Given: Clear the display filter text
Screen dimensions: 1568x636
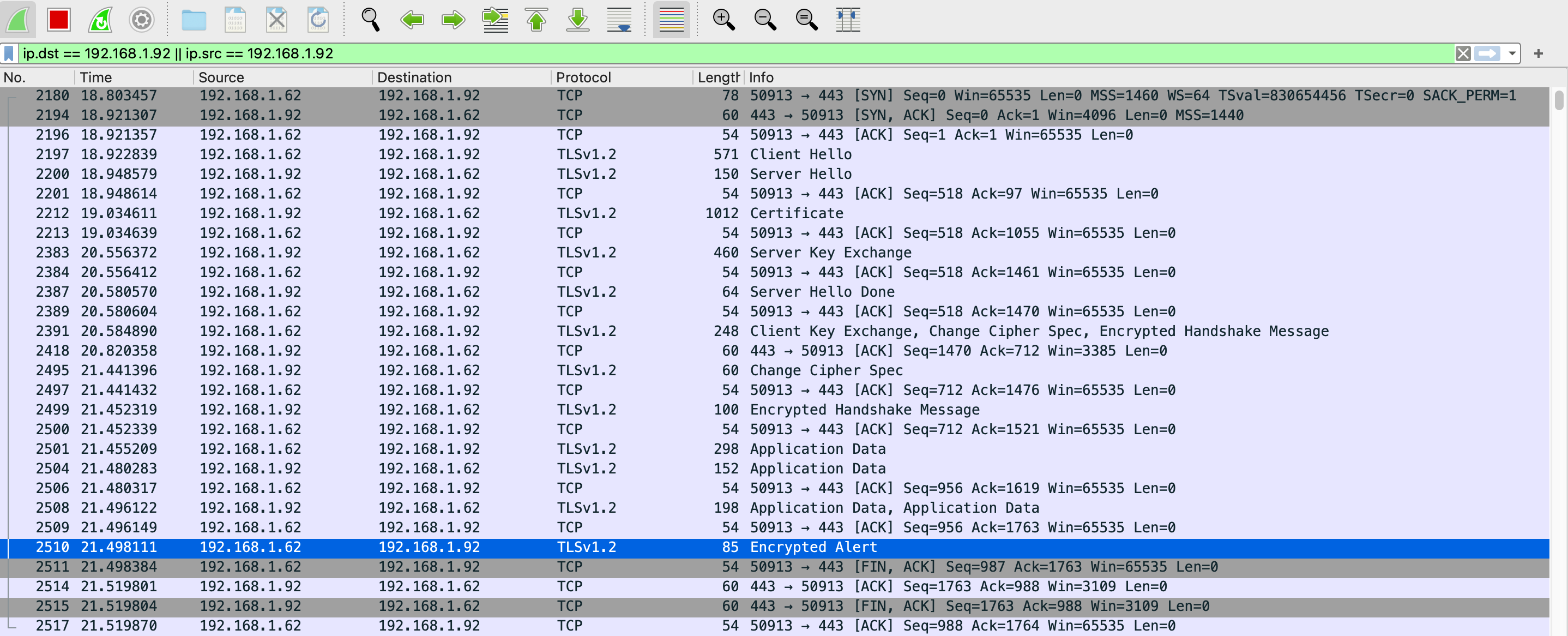Looking at the screenshot, I should pyautogui.click(x=1463, y=53).
